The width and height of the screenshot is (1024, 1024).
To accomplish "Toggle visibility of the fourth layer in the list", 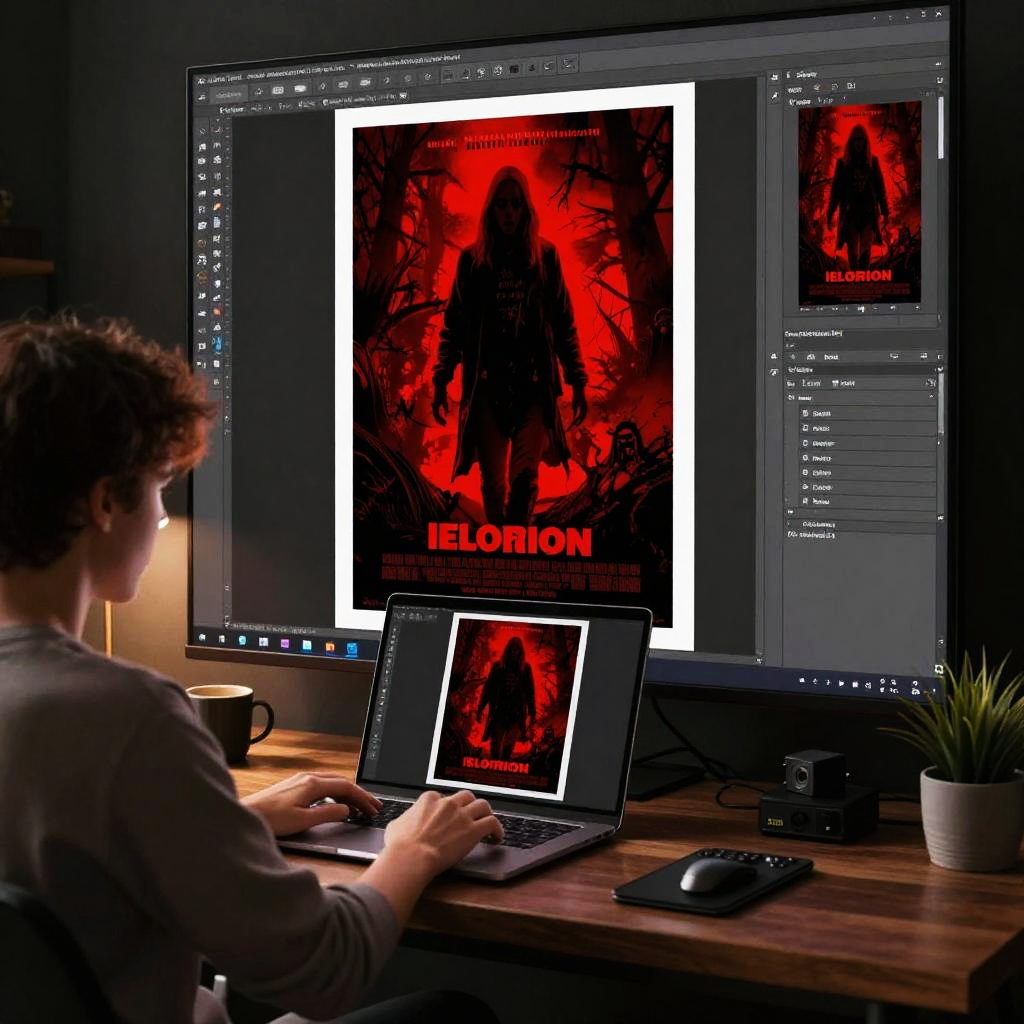I will pos(806,457).
